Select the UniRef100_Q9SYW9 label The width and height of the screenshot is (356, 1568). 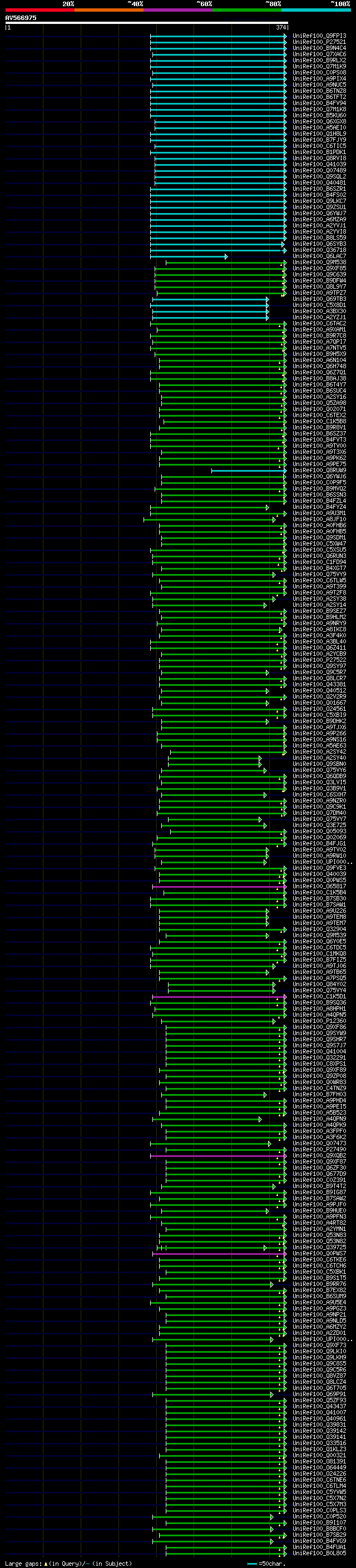coord(319,1033)
